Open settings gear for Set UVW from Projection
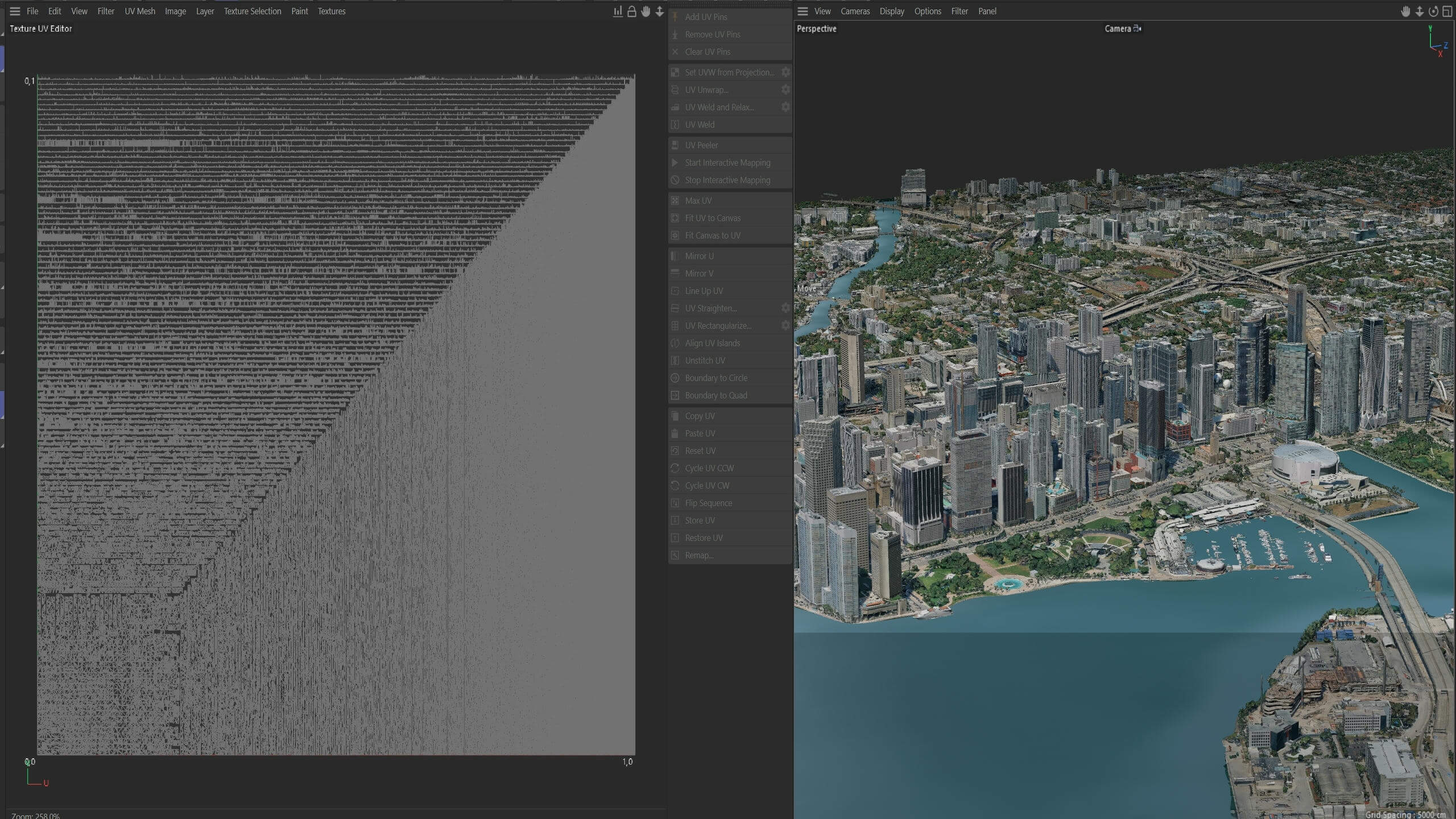 click(x=785, y=72)
